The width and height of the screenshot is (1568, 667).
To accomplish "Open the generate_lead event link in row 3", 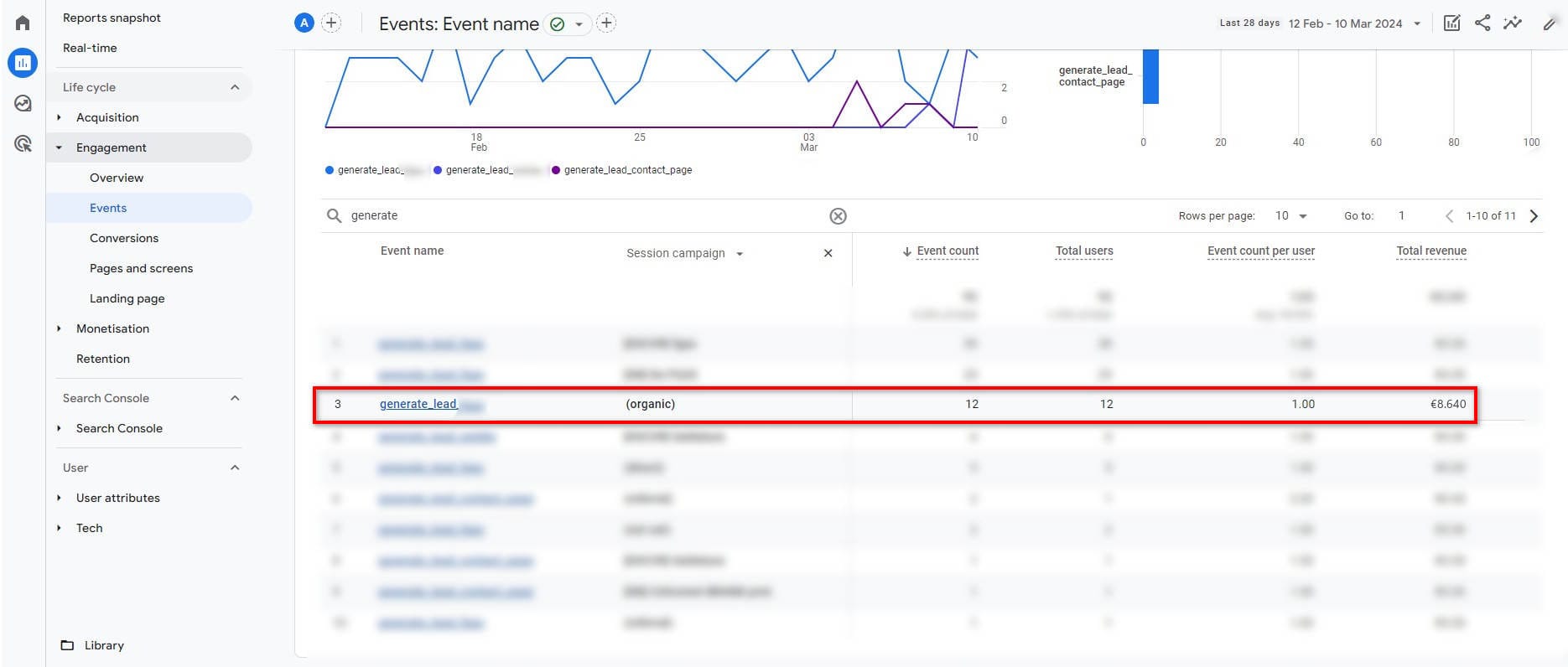I will click(x=418, y=404).
